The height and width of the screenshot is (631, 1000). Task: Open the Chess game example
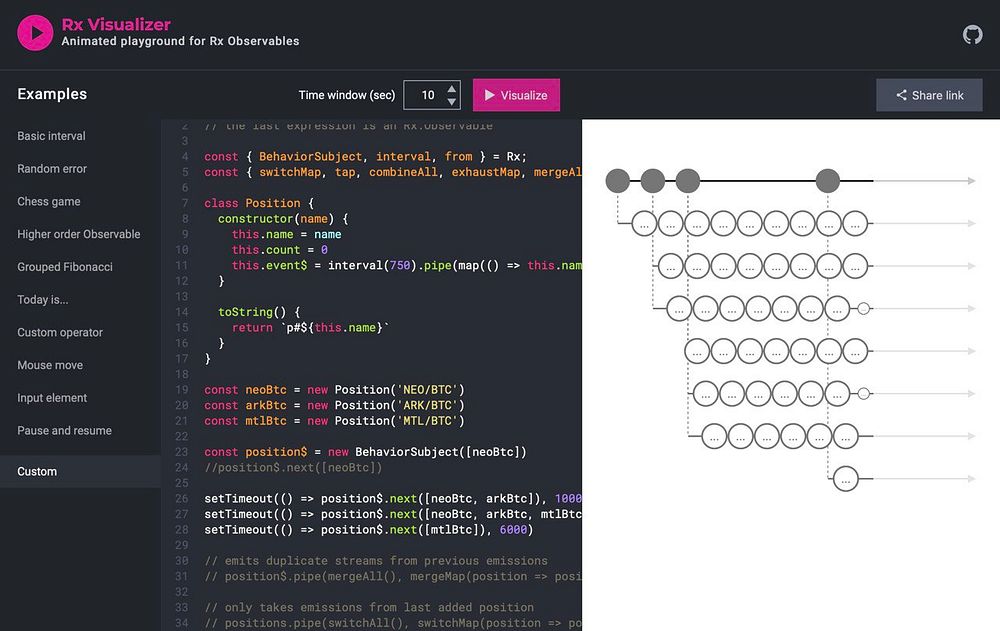pyautogui.click(x=48, y=202)
